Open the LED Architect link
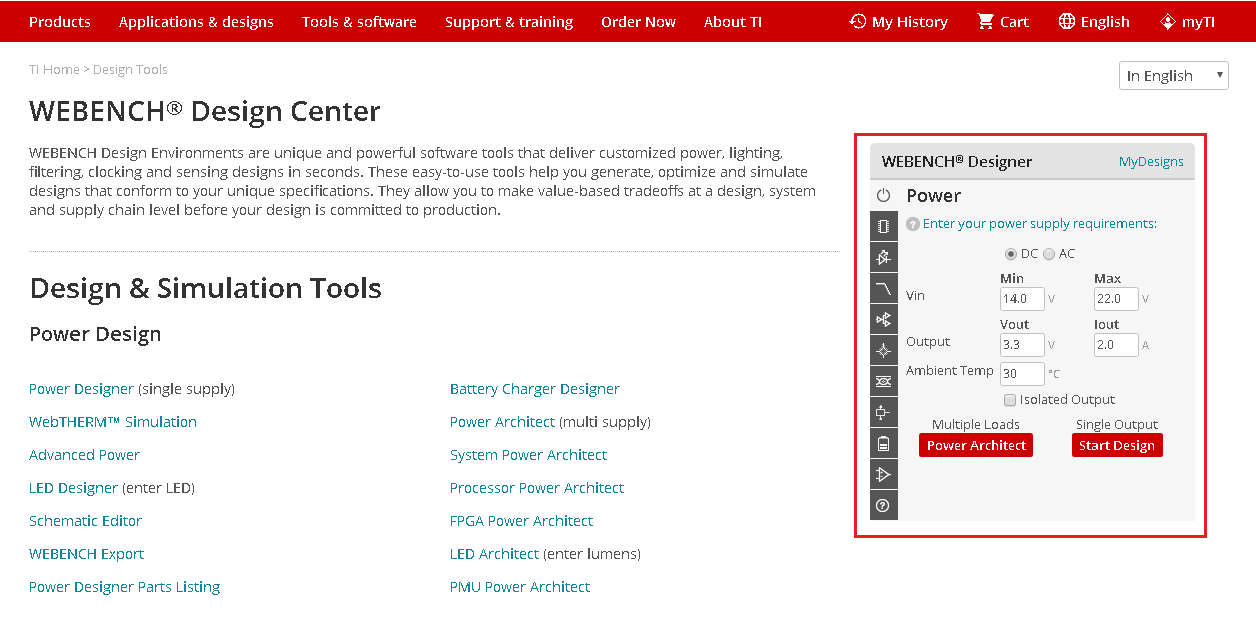1256x636 pixels. click(494, 554)
